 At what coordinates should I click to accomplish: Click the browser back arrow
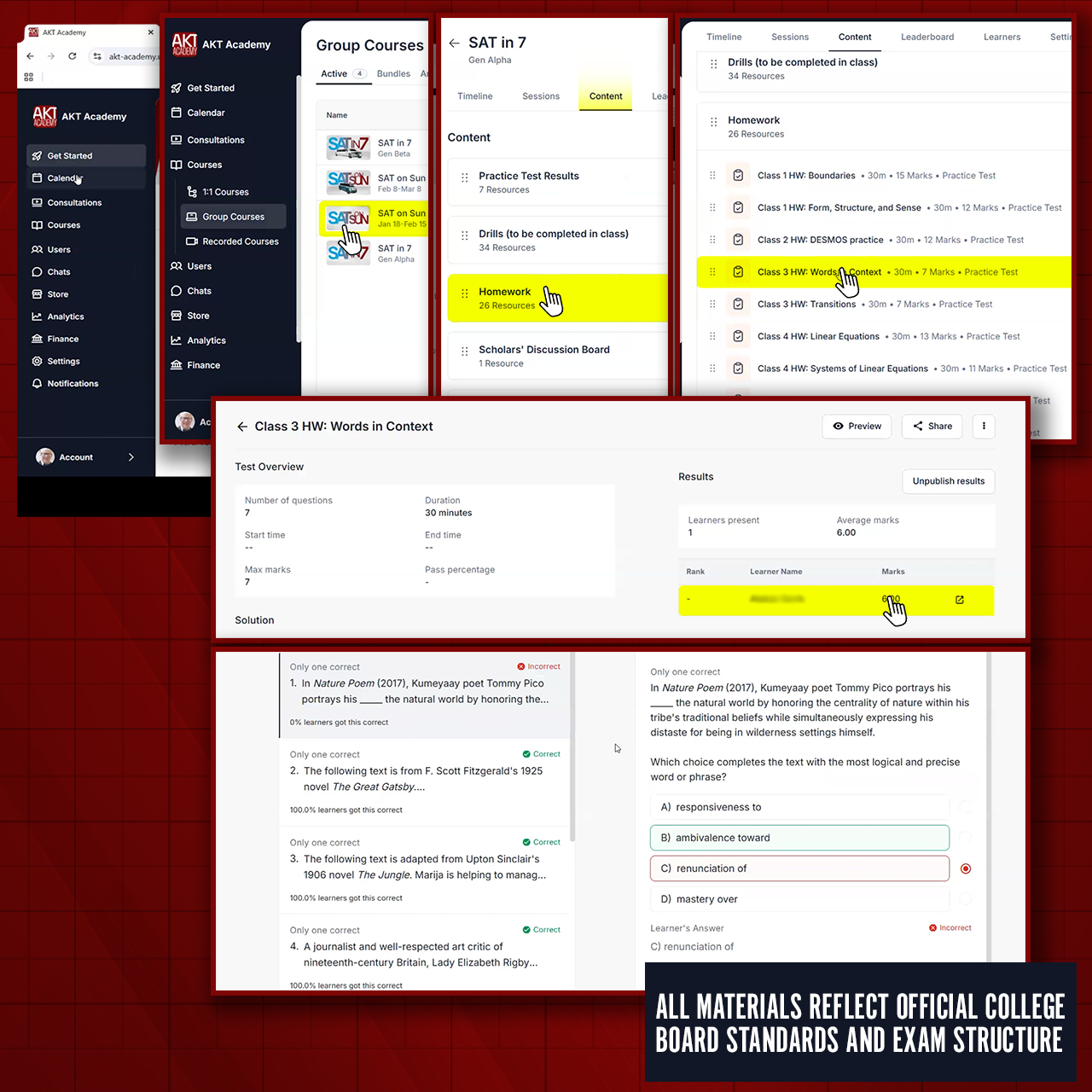click(30, 56)
